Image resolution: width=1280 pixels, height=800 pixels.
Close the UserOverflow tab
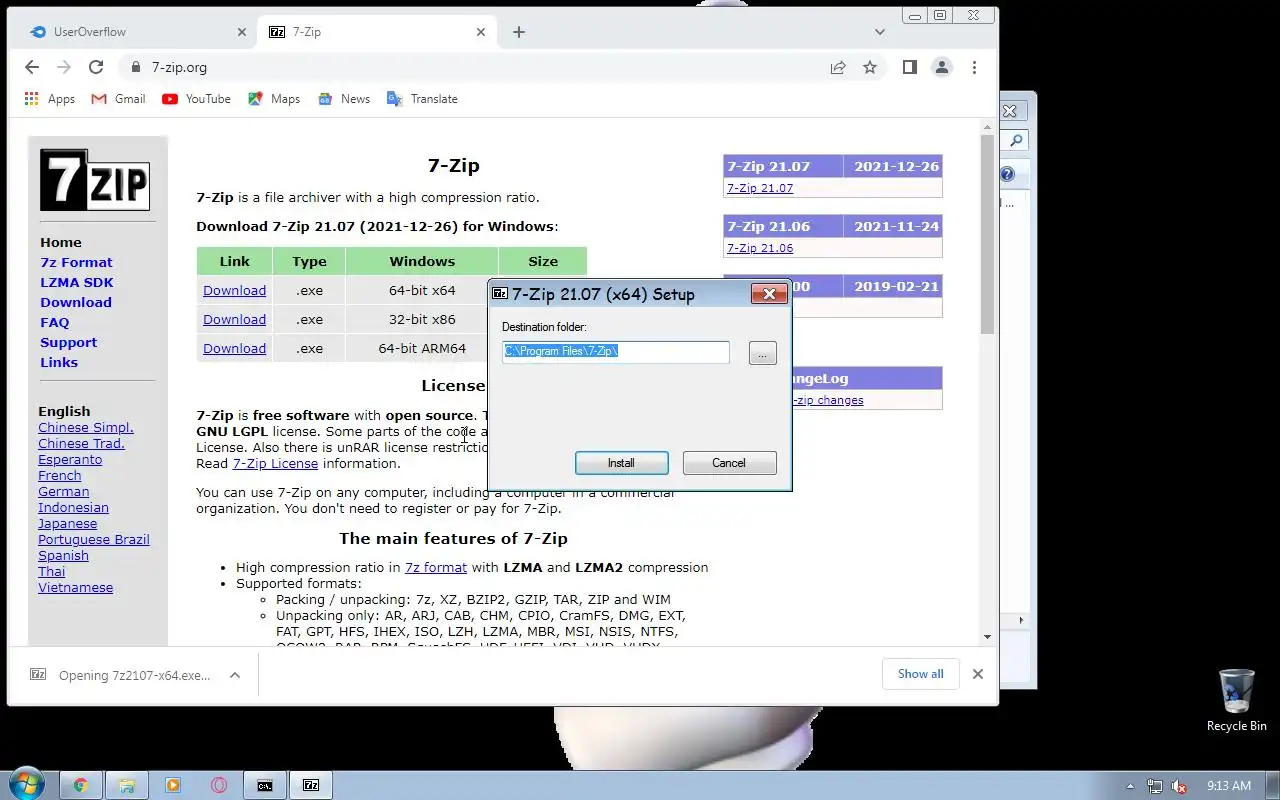tap(242, 32)
